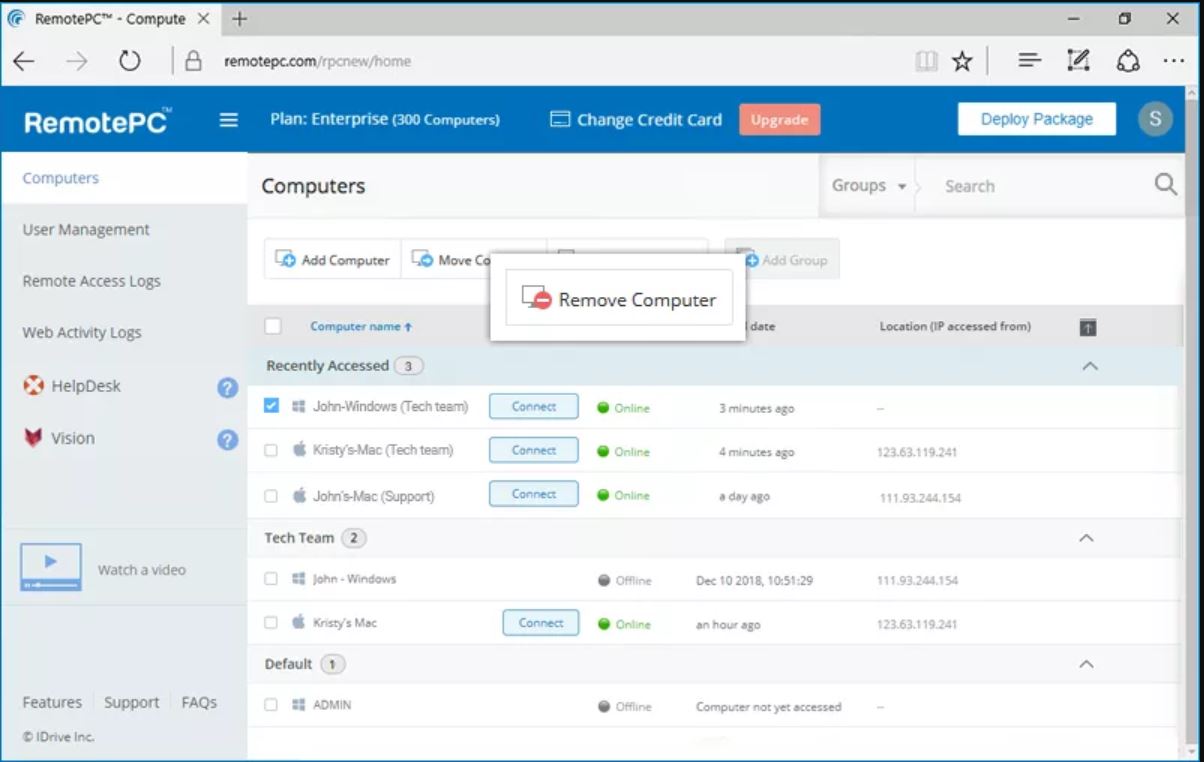Click the Apple icon of Kristy's-Mac (Tech team)

pyautogui.click(x=298, y=450)
